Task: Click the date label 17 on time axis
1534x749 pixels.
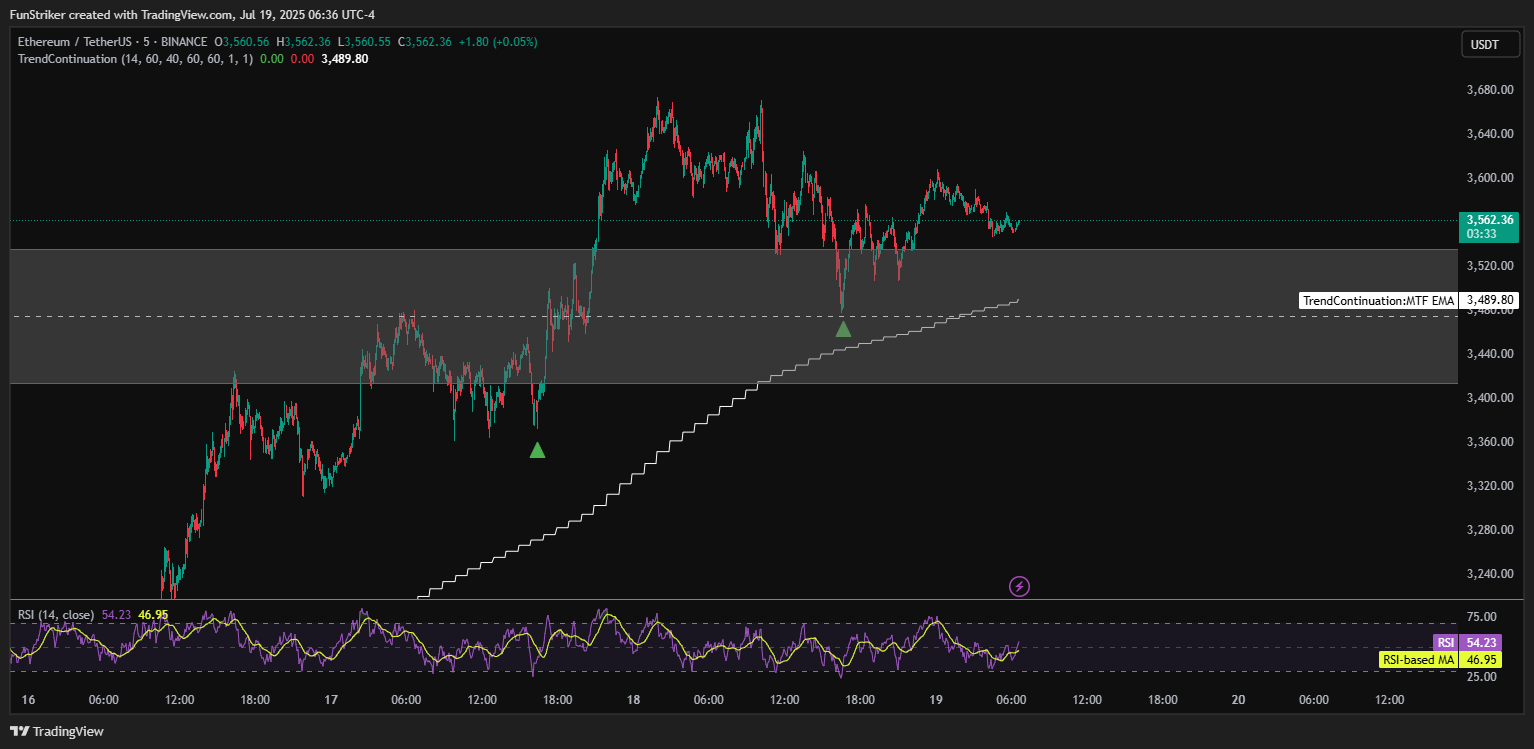Action: tap(330, 700)
